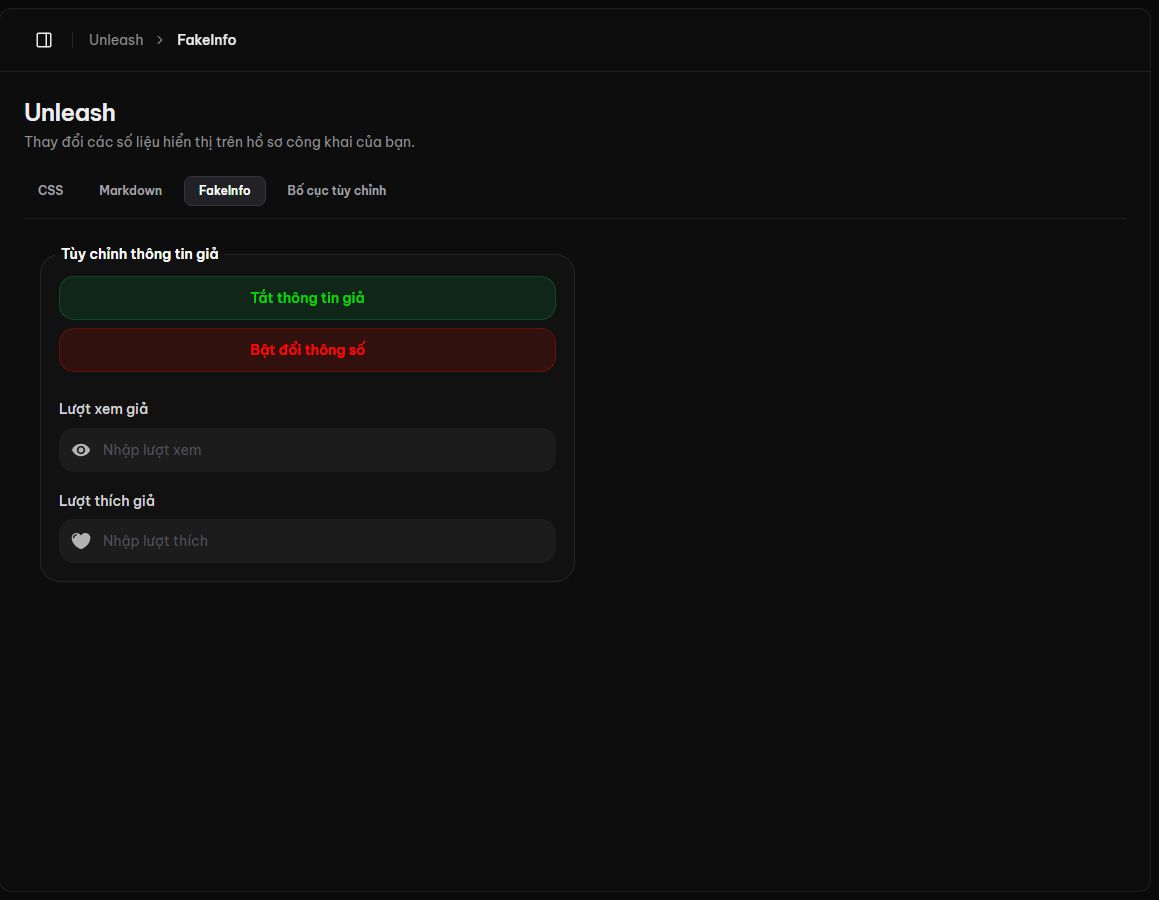Switch to the Markdown tab
1159x900 pixels.
(131, 191)
